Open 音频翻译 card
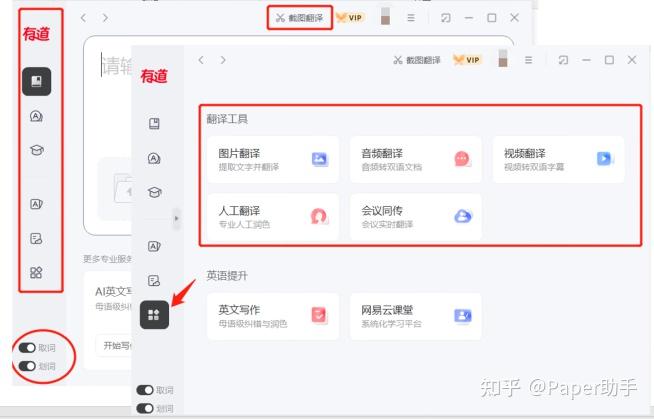This screenshot has height=419, width=654. click(x=416, y=159)
